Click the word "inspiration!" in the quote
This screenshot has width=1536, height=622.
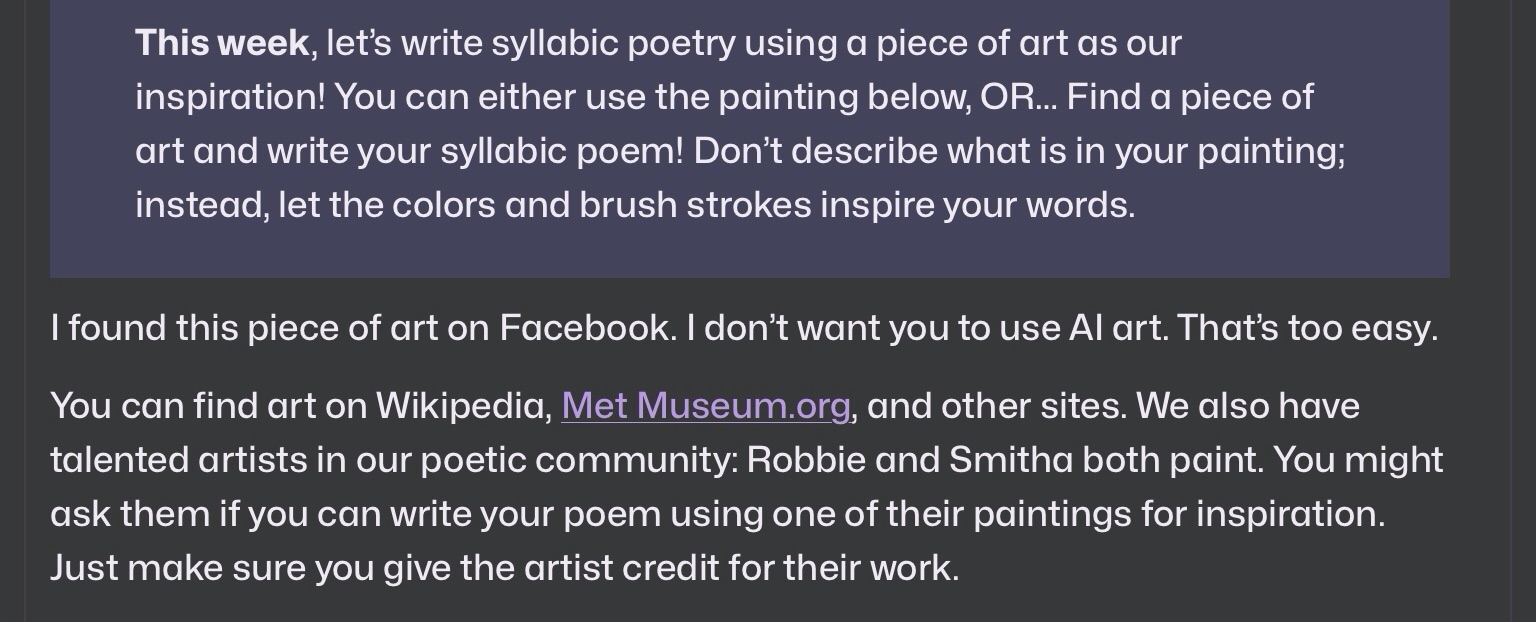pyautogui.click(x=230, y=98)
